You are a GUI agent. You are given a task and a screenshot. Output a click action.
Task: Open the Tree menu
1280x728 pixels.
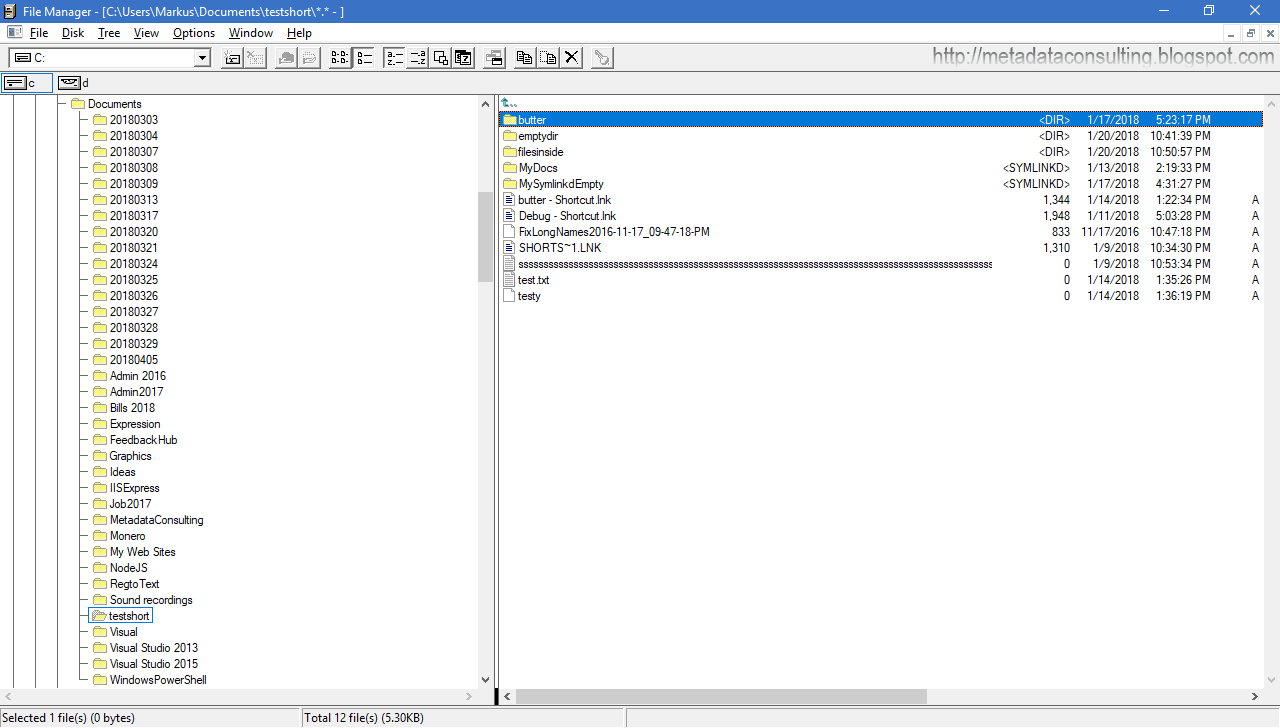(x=108, y=32)
